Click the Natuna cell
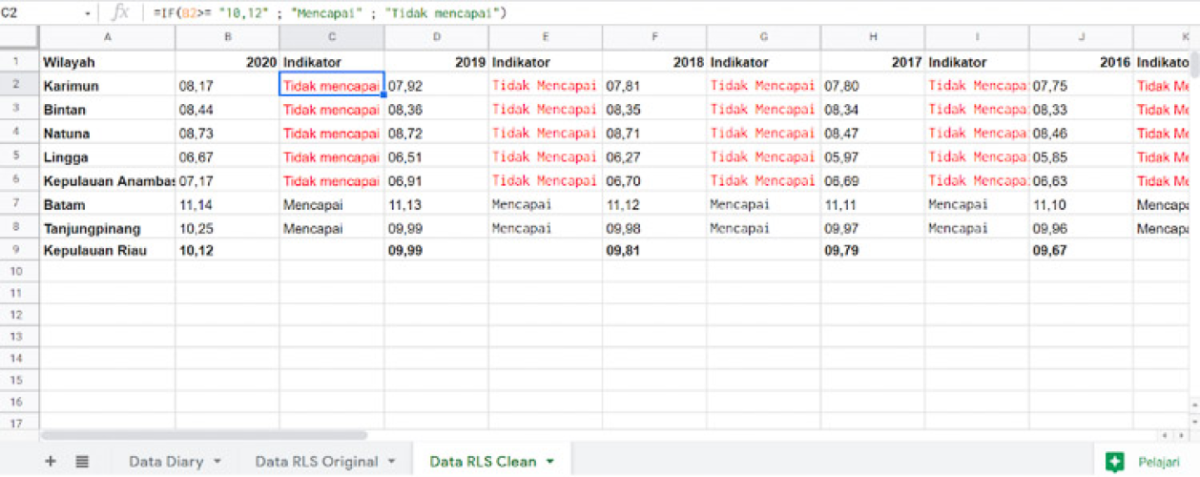The width and height of the screenshot is (1200, 477). [107, 133]
